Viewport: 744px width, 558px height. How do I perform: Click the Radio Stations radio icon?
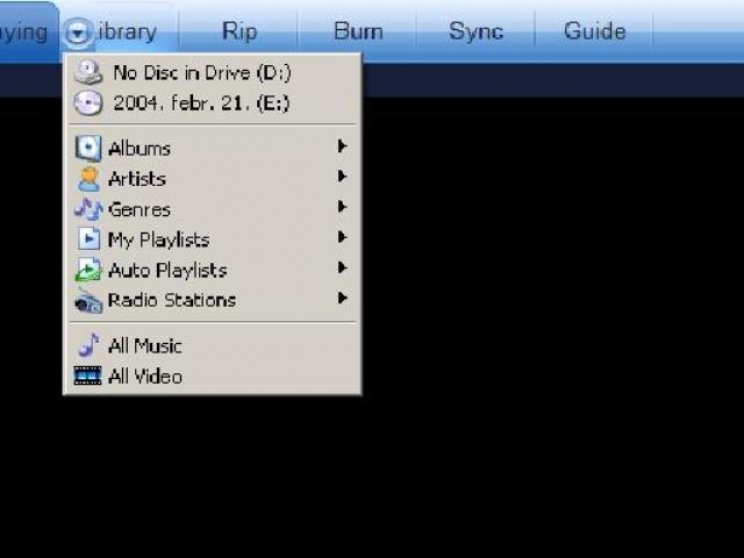pyautogui.click(x=88, y=301)
